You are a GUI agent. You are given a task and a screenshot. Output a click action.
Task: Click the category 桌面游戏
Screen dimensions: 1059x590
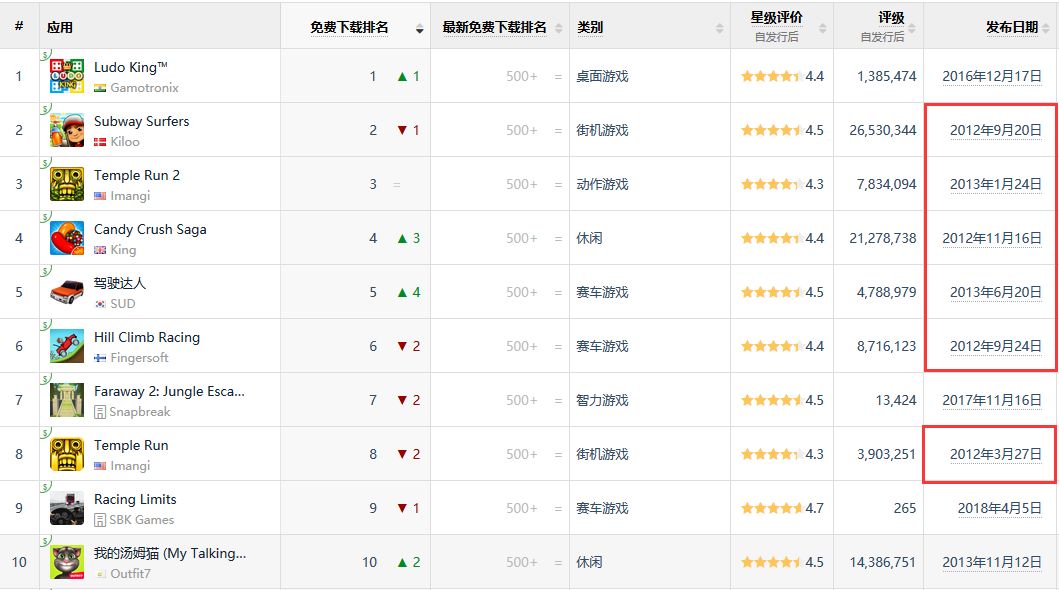click(x=602, y=76)
